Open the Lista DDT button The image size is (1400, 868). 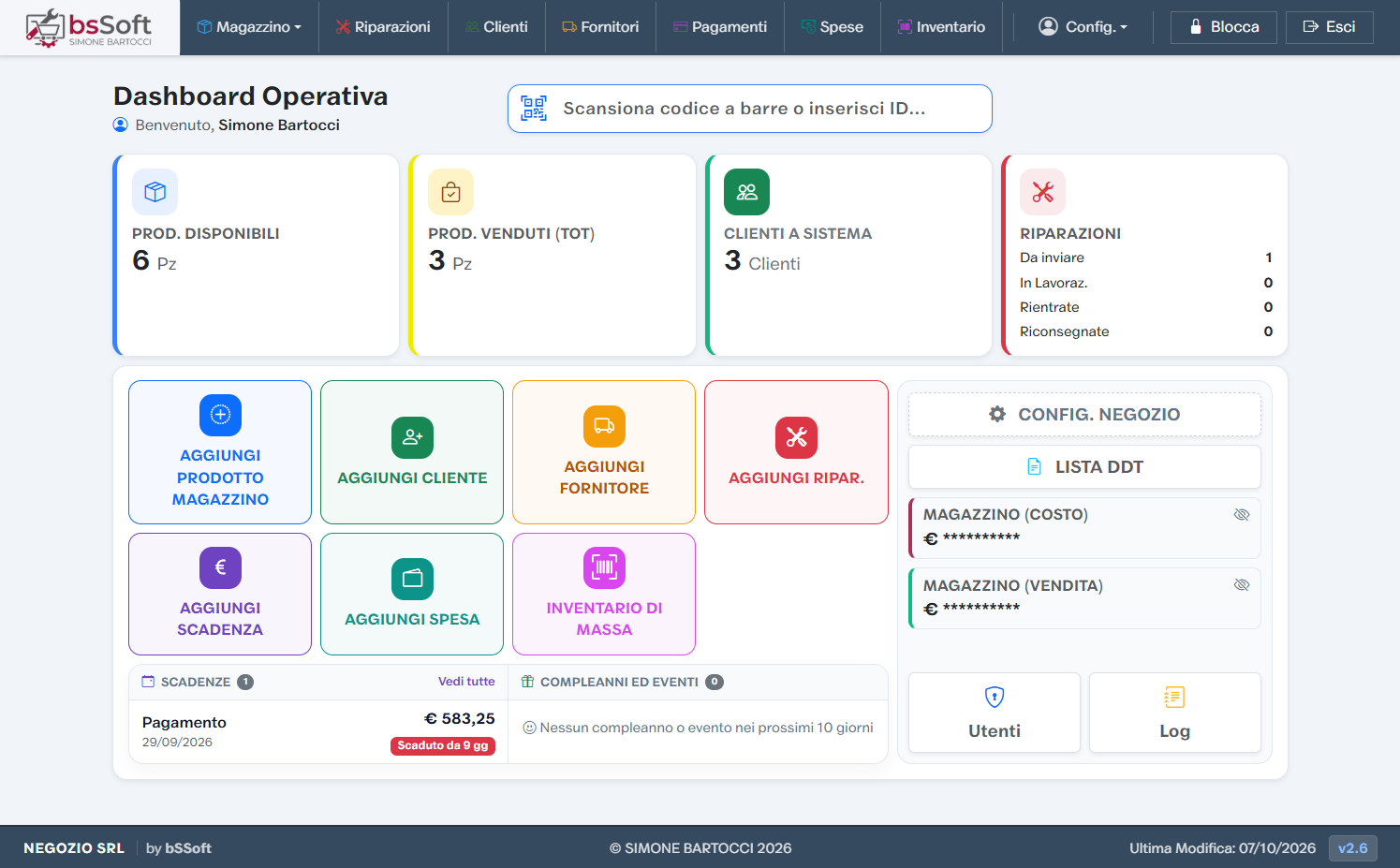click(x=1084, y=466)
